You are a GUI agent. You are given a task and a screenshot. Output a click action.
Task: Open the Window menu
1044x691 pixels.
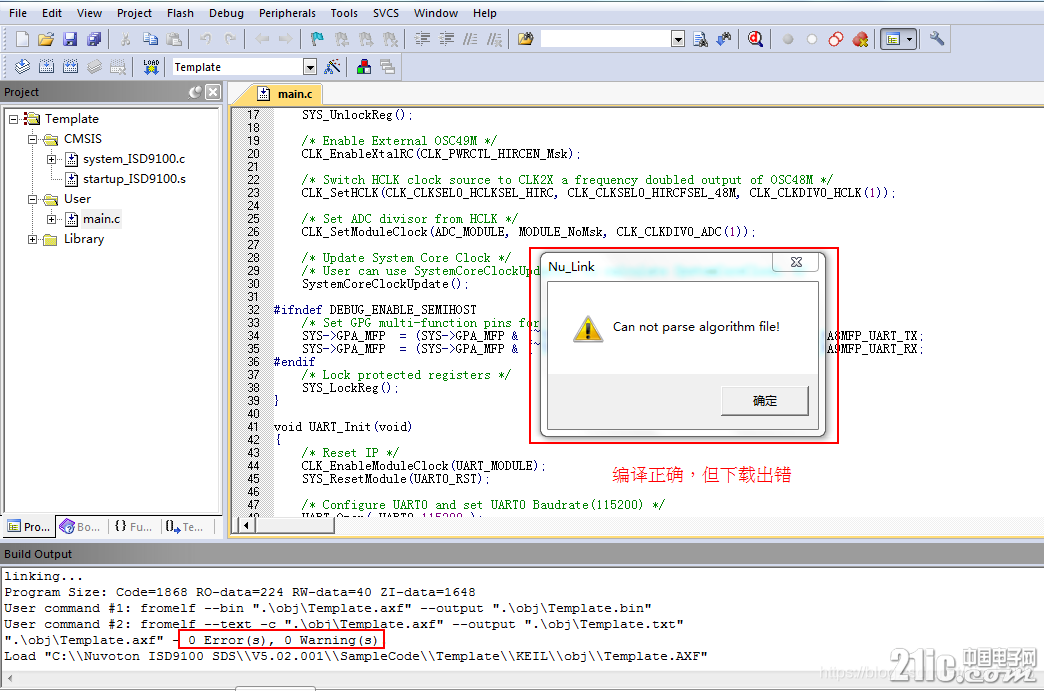pos(436,13)
